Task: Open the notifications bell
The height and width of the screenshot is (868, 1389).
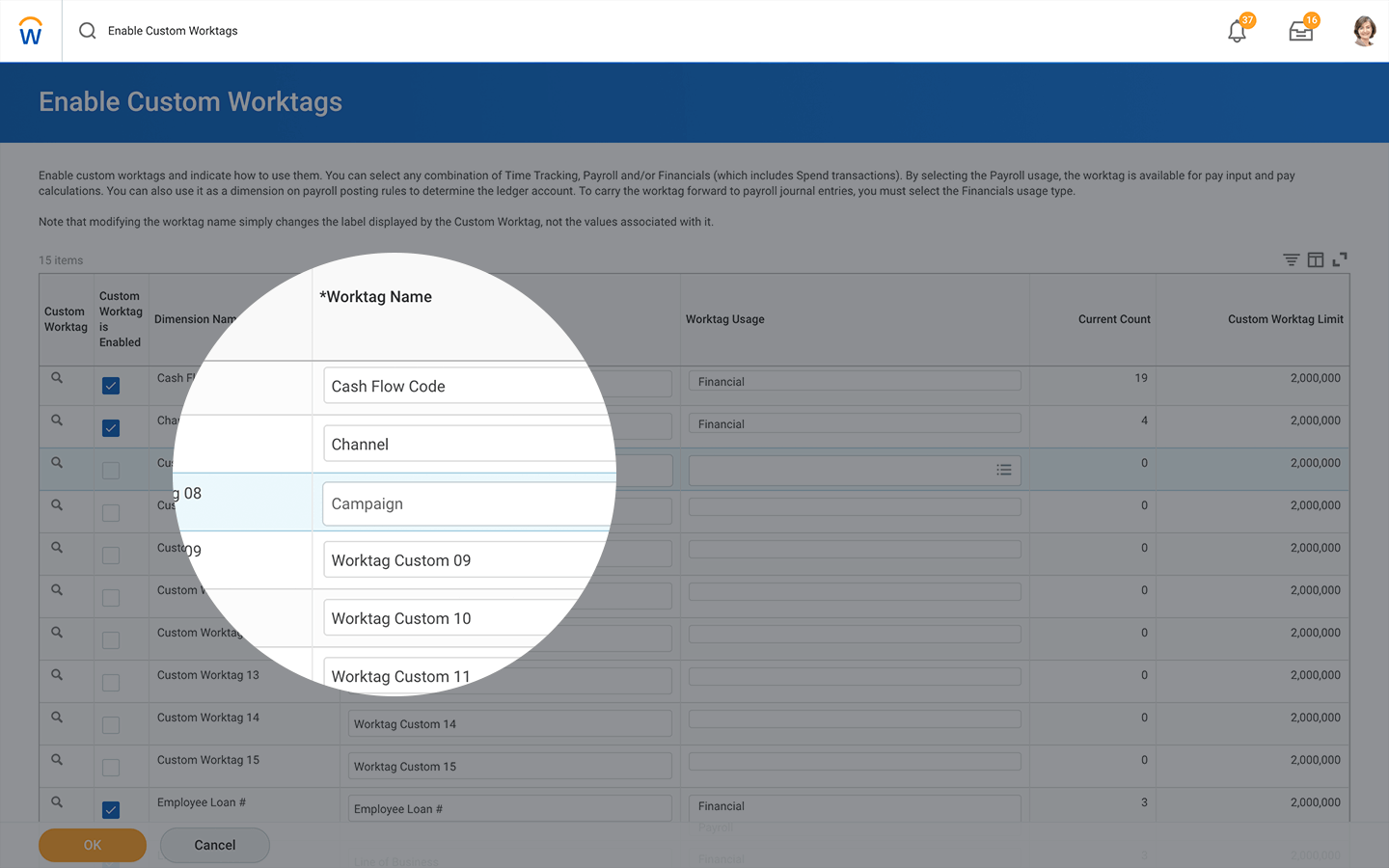Action: coord(1237,31)
